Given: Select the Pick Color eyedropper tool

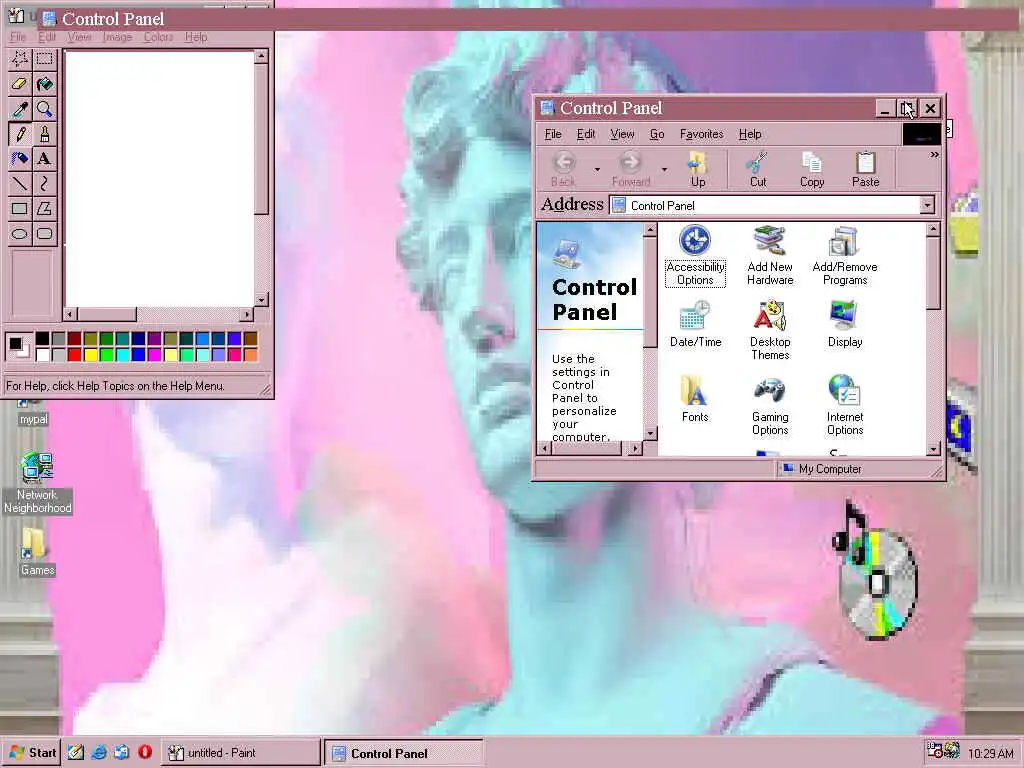Looking at the screenshot, I should (x=20, y=109).
